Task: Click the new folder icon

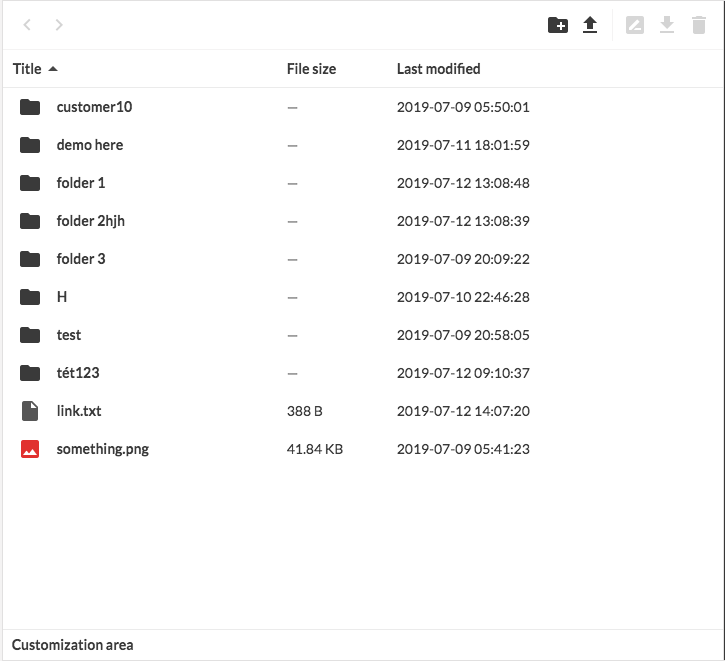Action: [558, 25]
